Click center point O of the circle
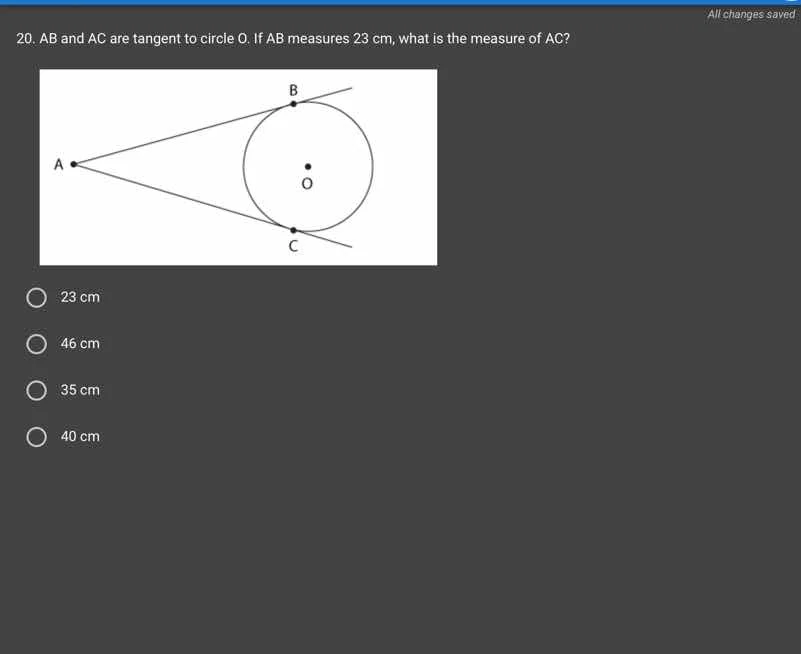Screen dimensions: 801x654 click(307, 168)
